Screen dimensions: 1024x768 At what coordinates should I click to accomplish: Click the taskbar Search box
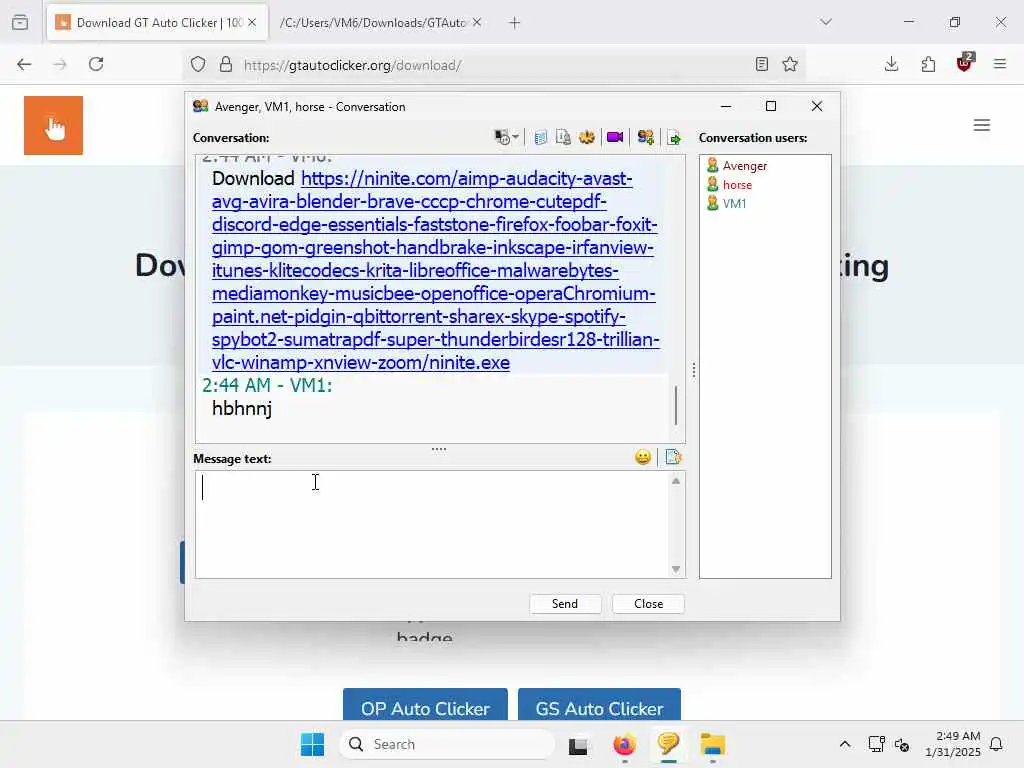click(447, 744)
